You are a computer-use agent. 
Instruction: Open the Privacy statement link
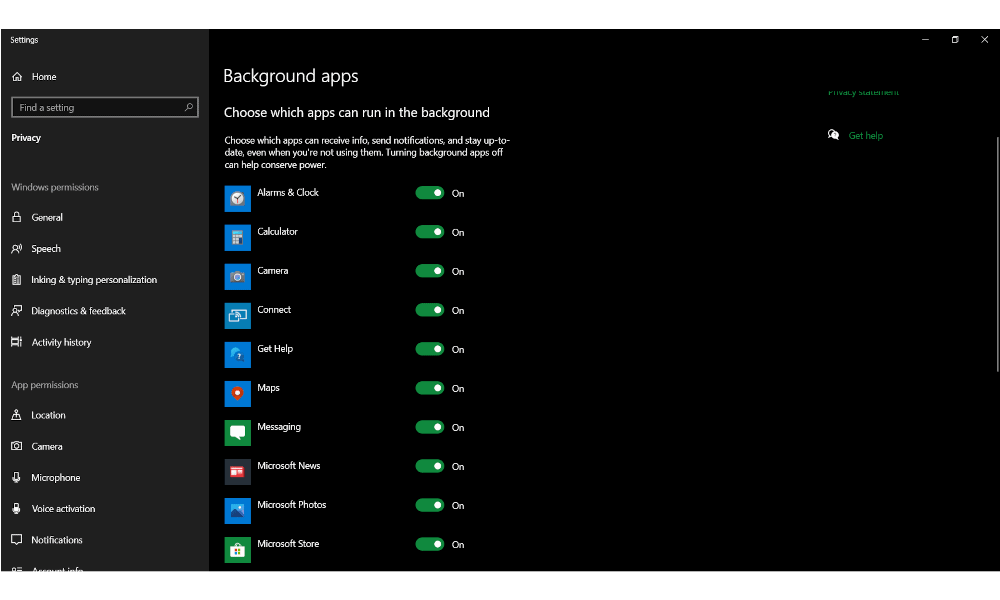(x=863, y=93)
